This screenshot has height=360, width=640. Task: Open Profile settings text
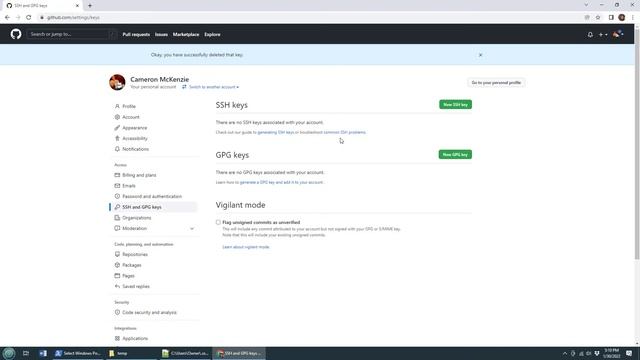point(129,106)
